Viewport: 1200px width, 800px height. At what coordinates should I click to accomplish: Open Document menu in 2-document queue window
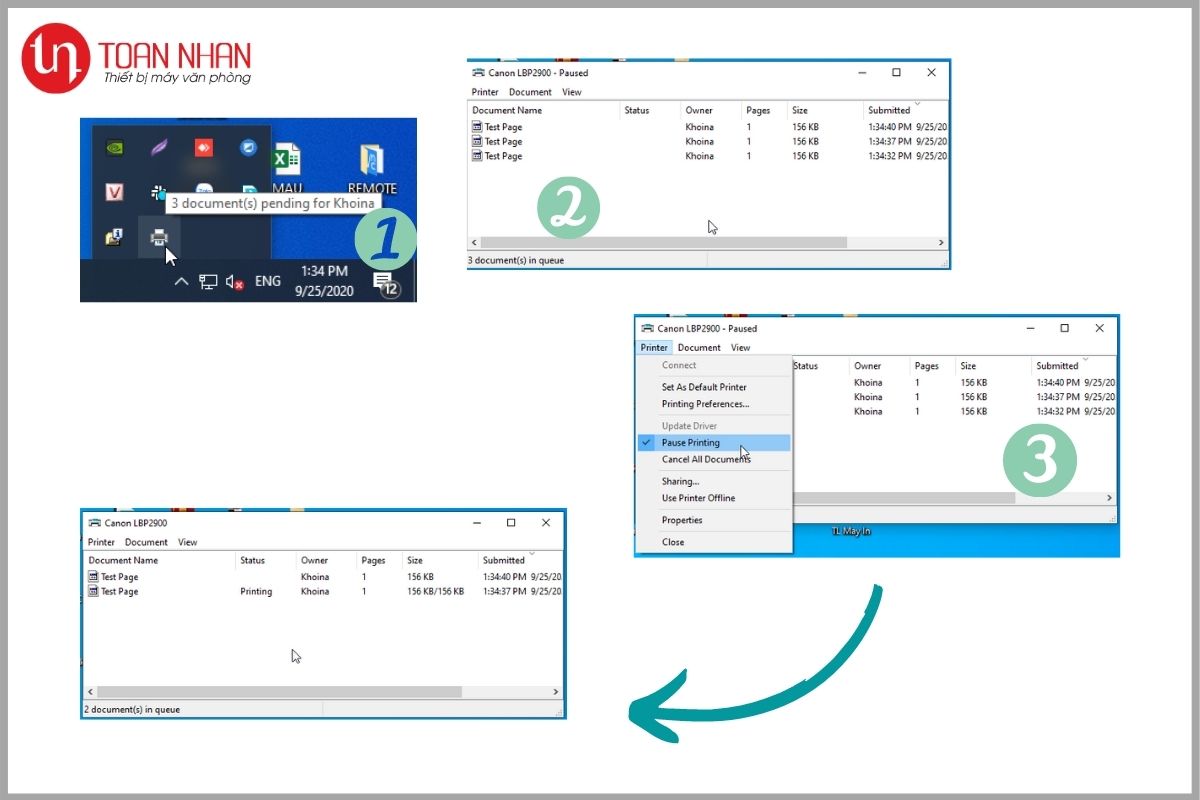pos(146,542)
